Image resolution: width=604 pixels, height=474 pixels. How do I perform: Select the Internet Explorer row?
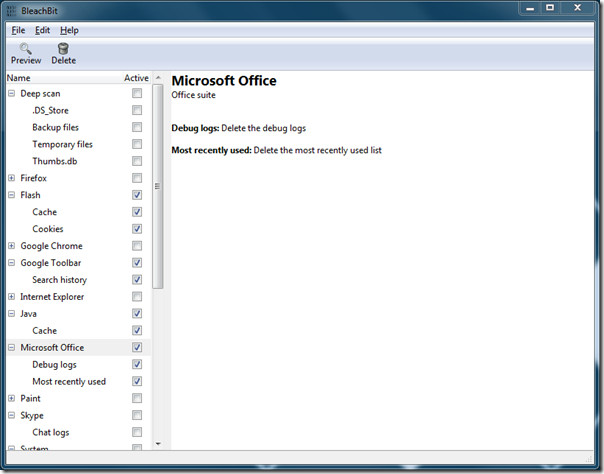(79, 297)
